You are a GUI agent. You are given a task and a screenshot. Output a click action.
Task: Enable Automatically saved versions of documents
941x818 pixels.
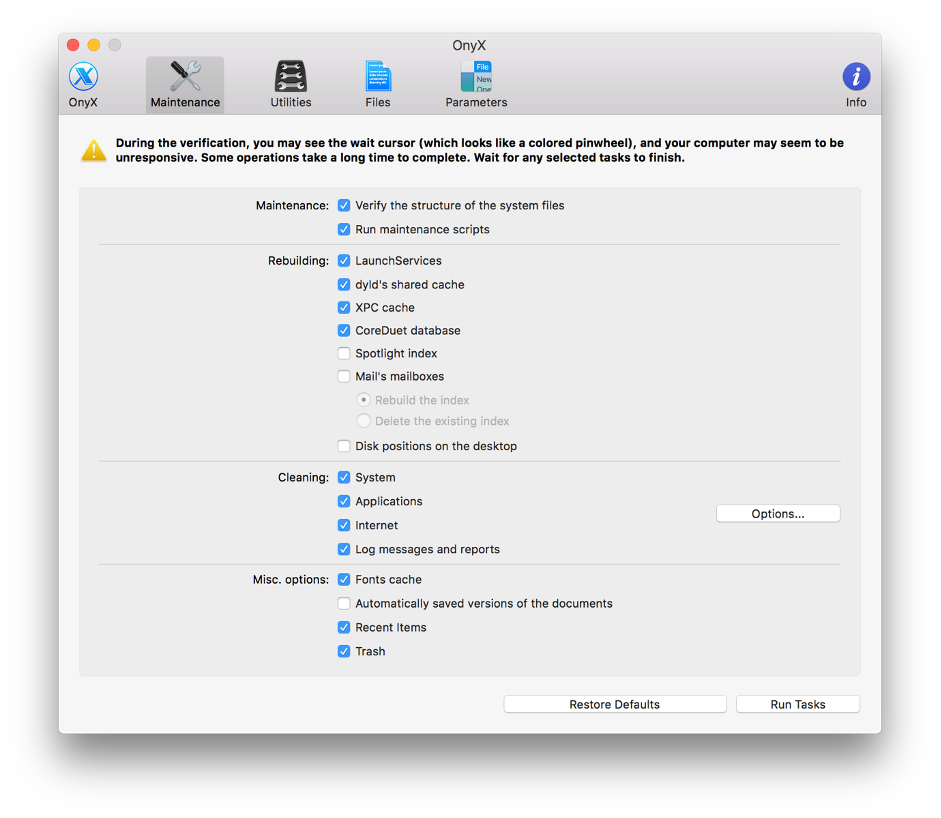344,604
